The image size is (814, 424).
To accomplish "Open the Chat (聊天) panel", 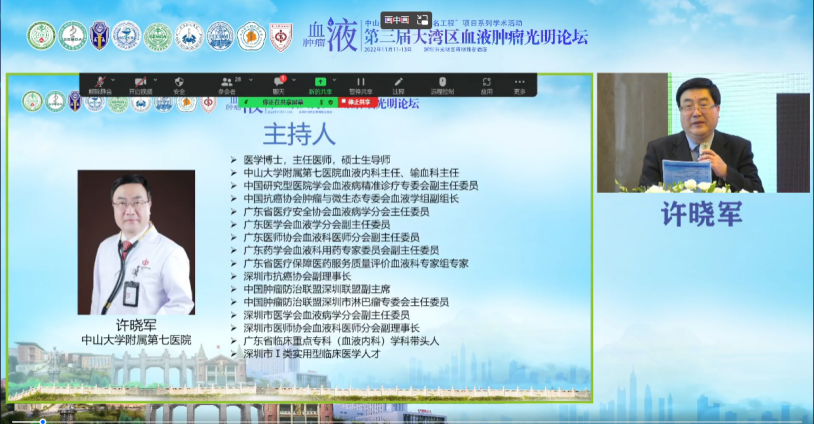I will click(x=279, y=85).
